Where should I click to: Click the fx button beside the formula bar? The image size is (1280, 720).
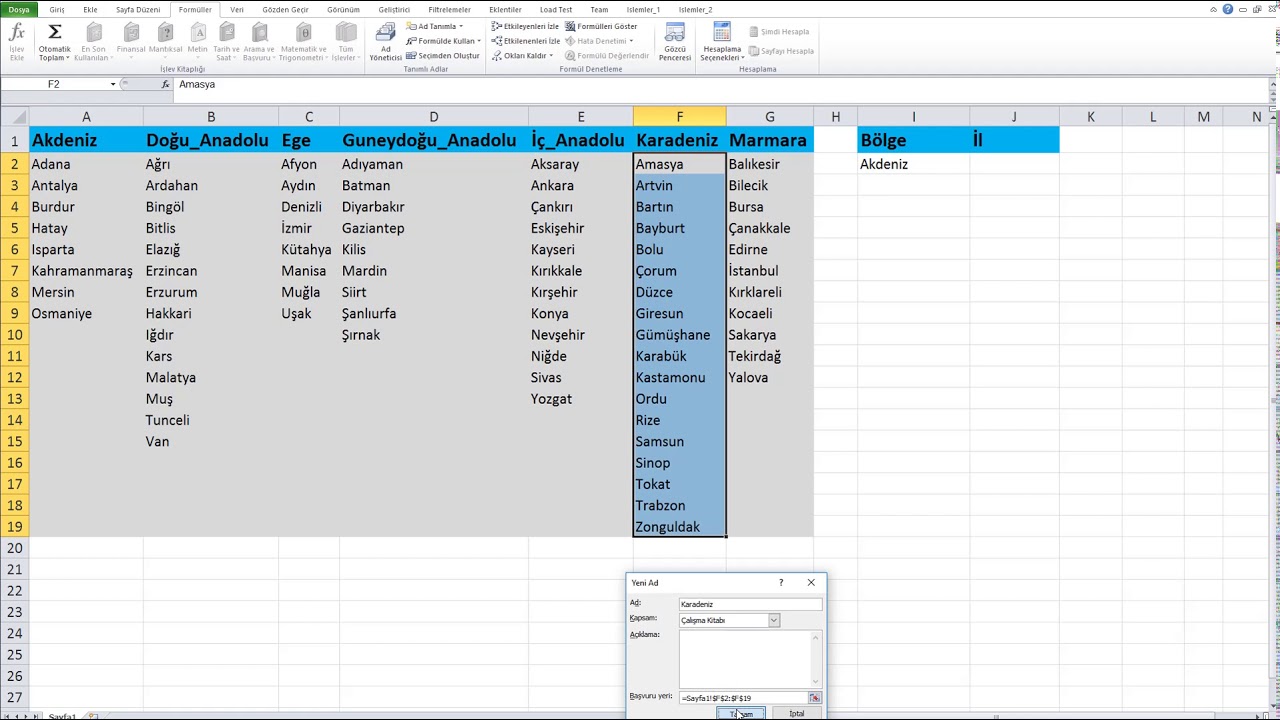coord(165,85)
